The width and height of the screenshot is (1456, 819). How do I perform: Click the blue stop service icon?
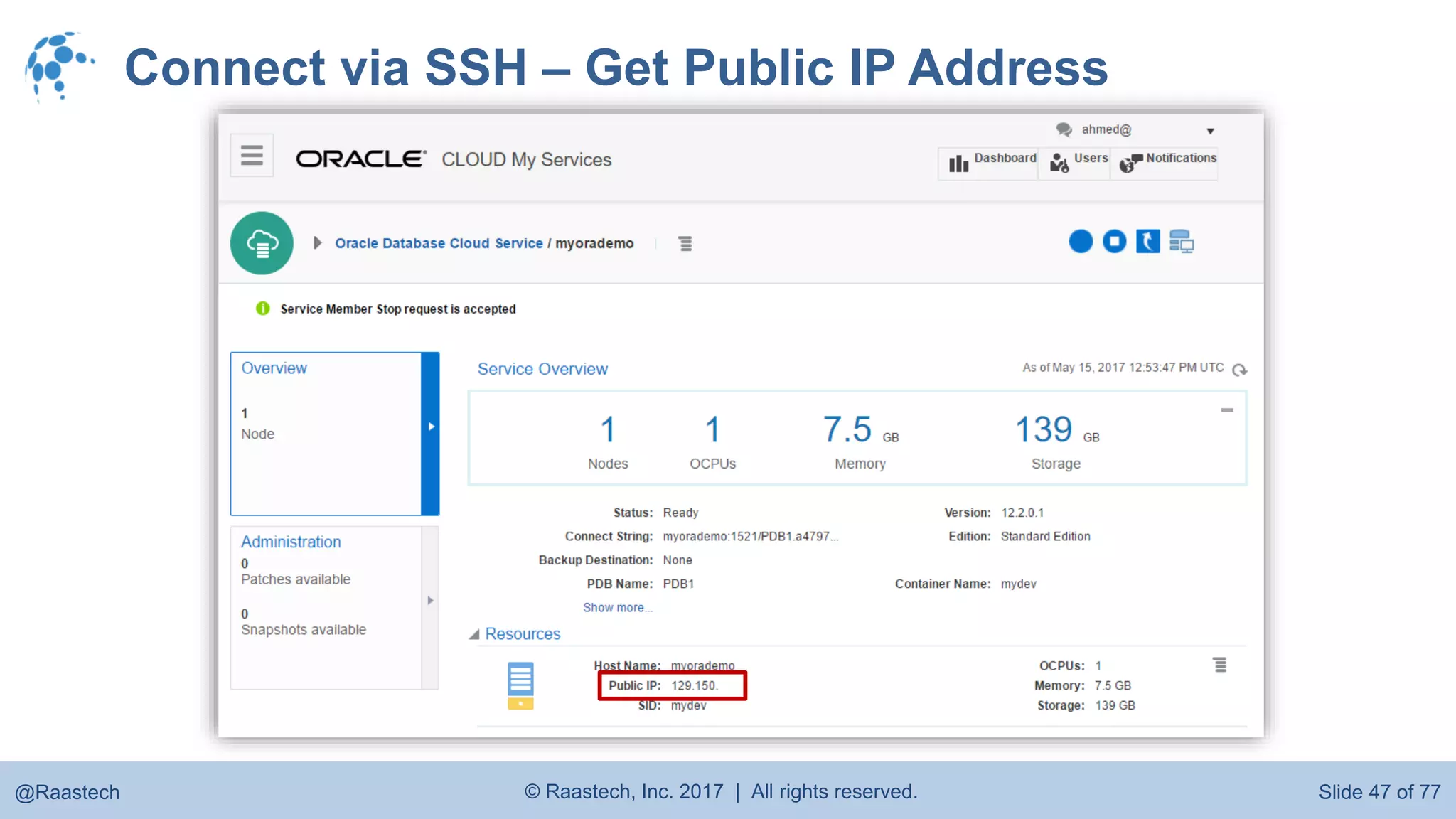pyautogui.click(x=1115, y=242)
